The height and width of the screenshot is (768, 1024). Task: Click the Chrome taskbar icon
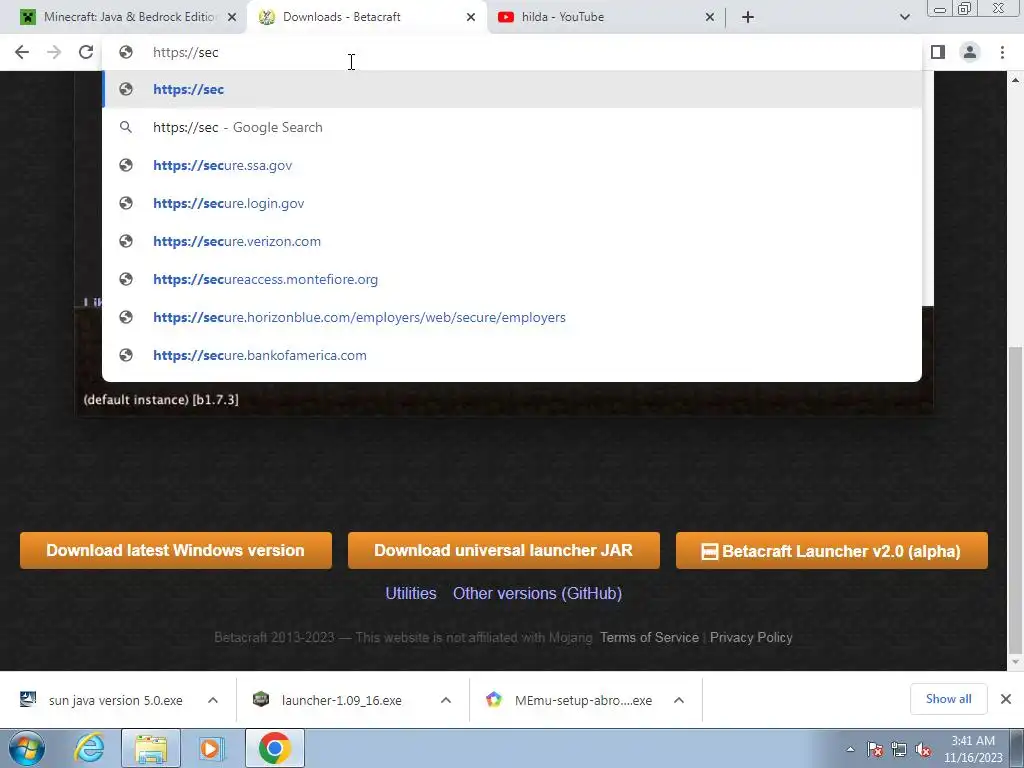tap(274, 748)
